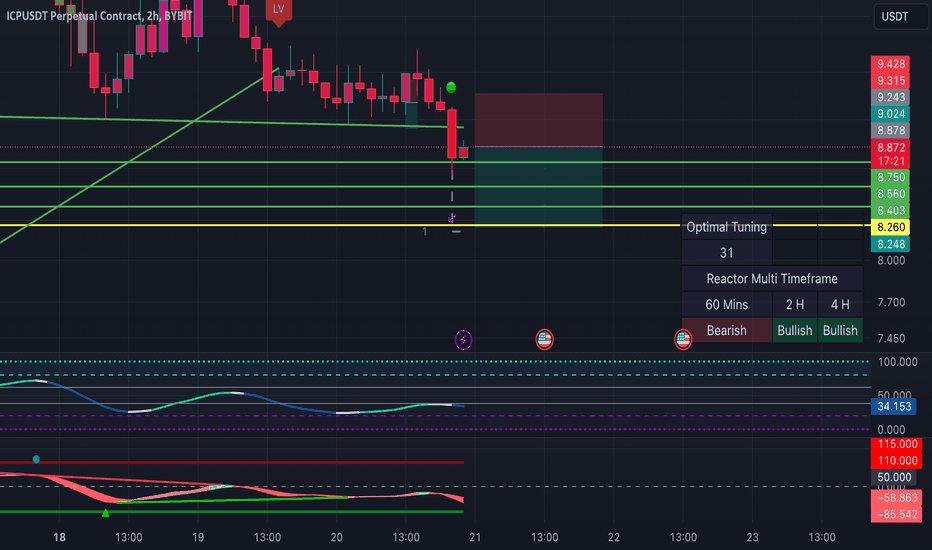Click the 34.153 oscillator value label
Screen dimensions: 932x550
click(x=893, y=407)
